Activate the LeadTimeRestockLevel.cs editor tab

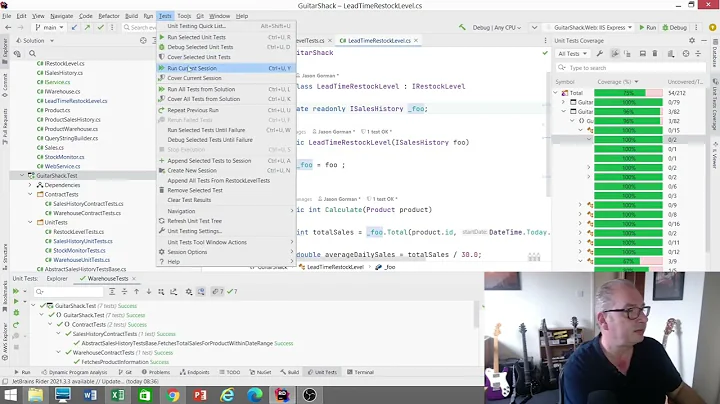tap(379, 40)
